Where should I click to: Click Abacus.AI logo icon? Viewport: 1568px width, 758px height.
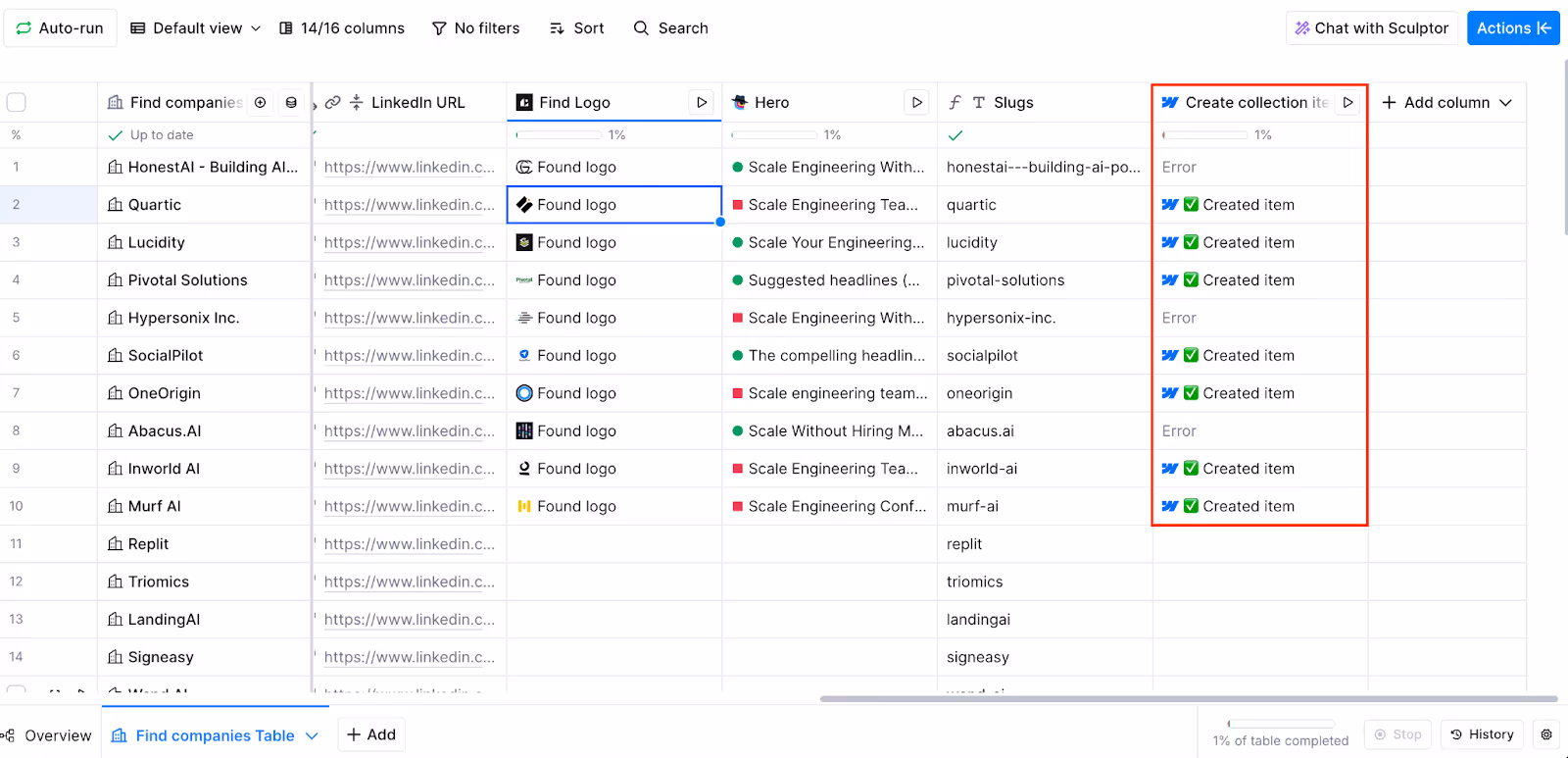pyautogui.click(x=524, y=430)
